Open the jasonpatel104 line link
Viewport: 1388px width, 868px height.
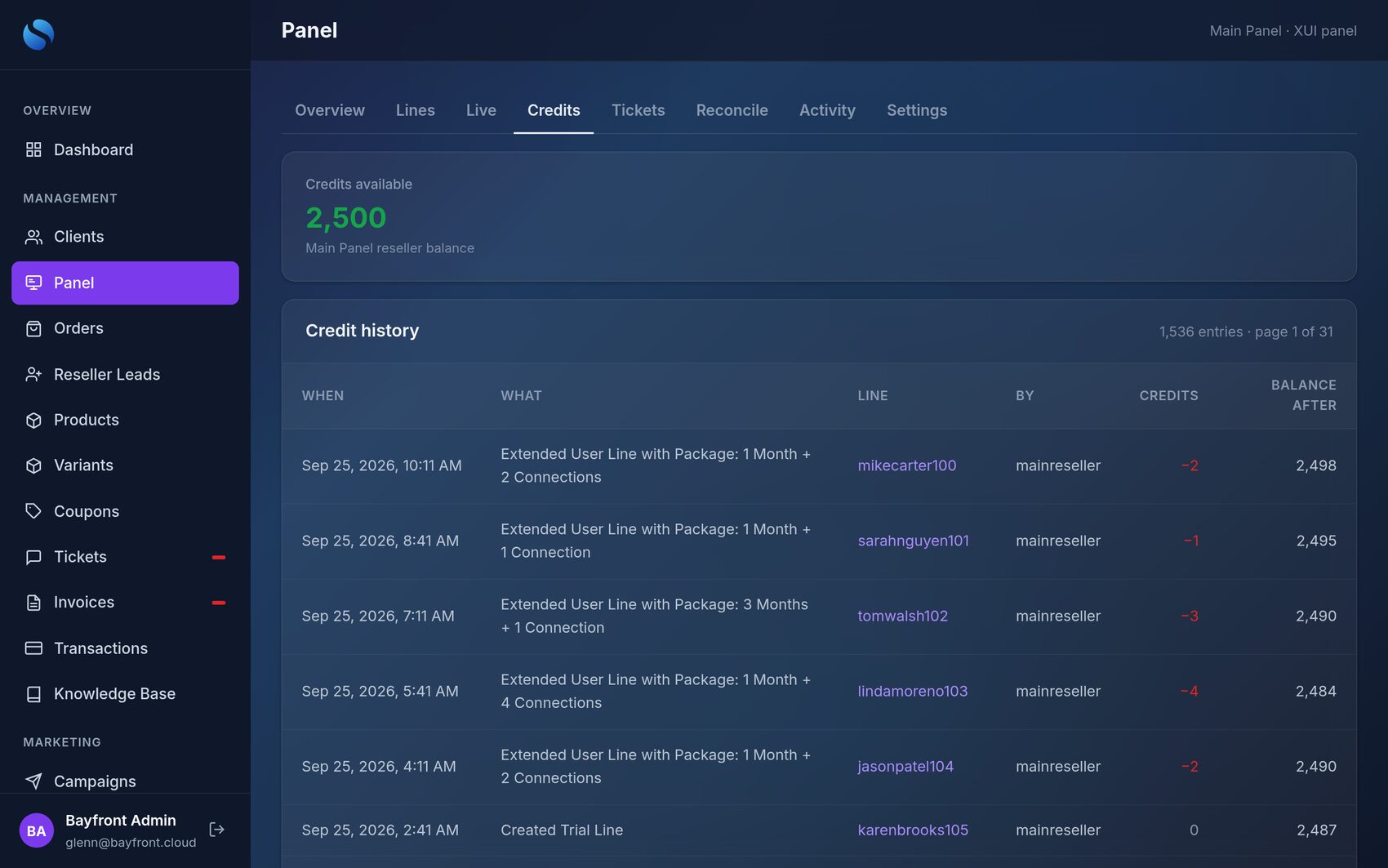point(905,766)
